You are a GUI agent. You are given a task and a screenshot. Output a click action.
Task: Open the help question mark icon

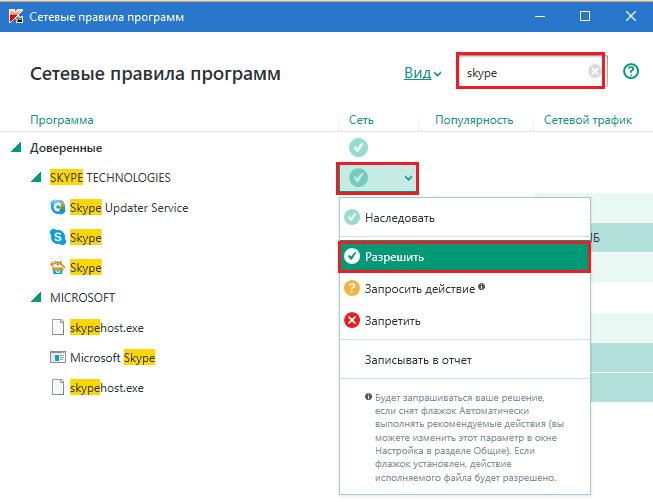[631, 71]
